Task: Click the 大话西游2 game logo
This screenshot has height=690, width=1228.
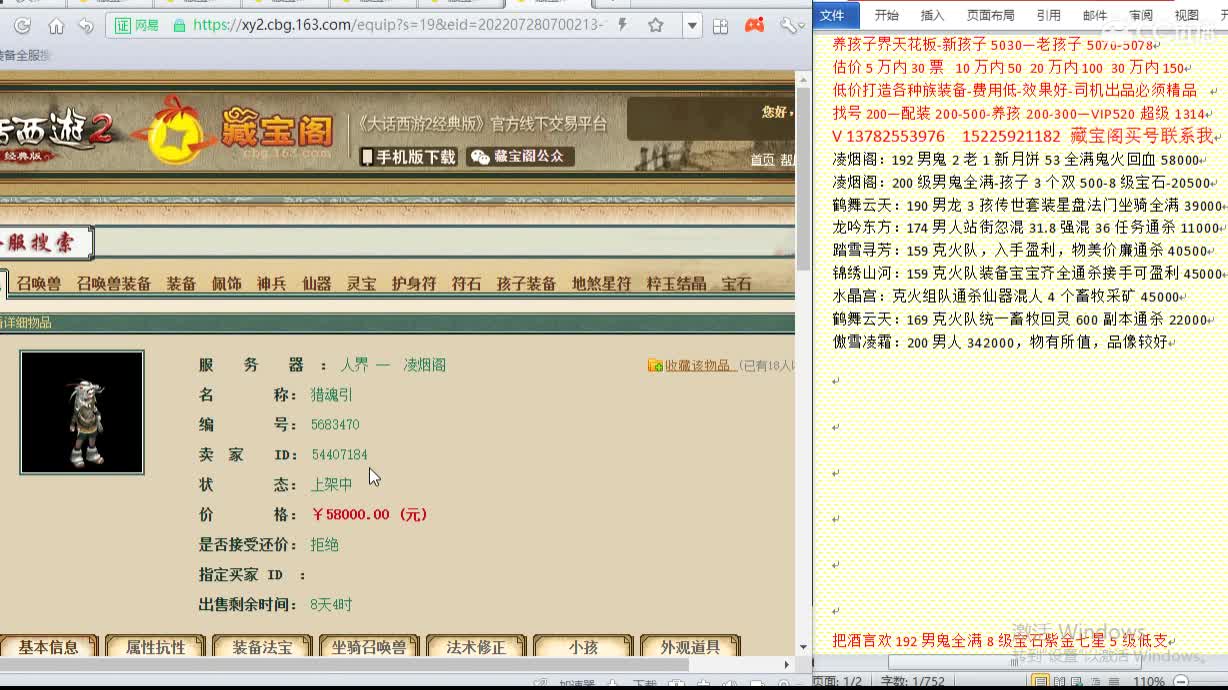Action: 56,132
